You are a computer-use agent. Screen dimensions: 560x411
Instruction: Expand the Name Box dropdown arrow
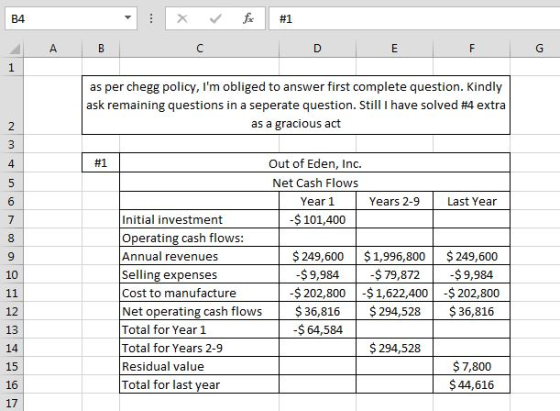click(x=128, y=17)
